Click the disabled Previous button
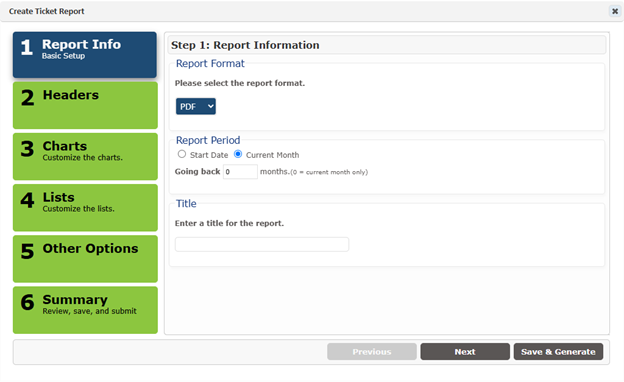 tap(372, 352)
